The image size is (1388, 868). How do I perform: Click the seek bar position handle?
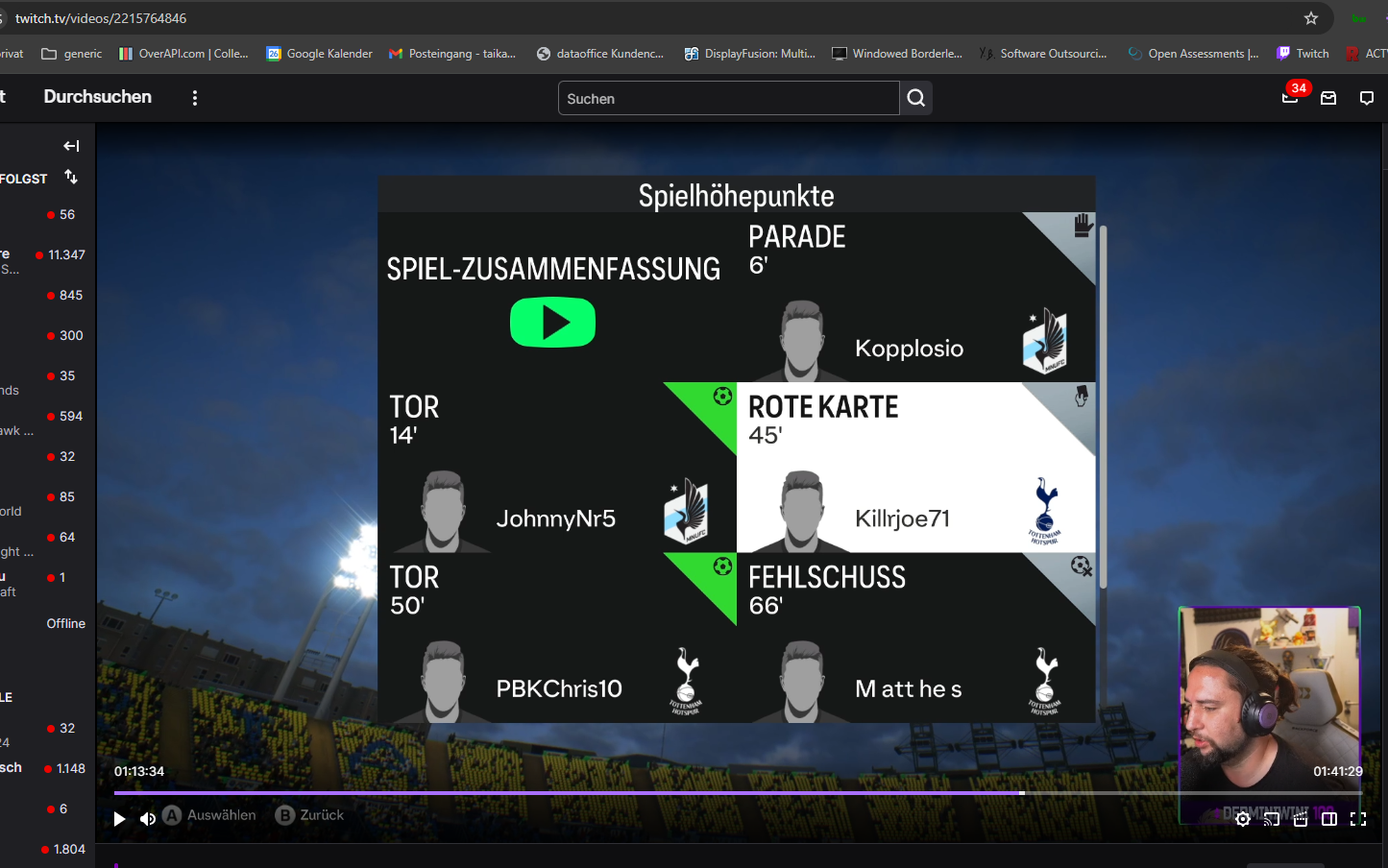tap(1022, 793)
